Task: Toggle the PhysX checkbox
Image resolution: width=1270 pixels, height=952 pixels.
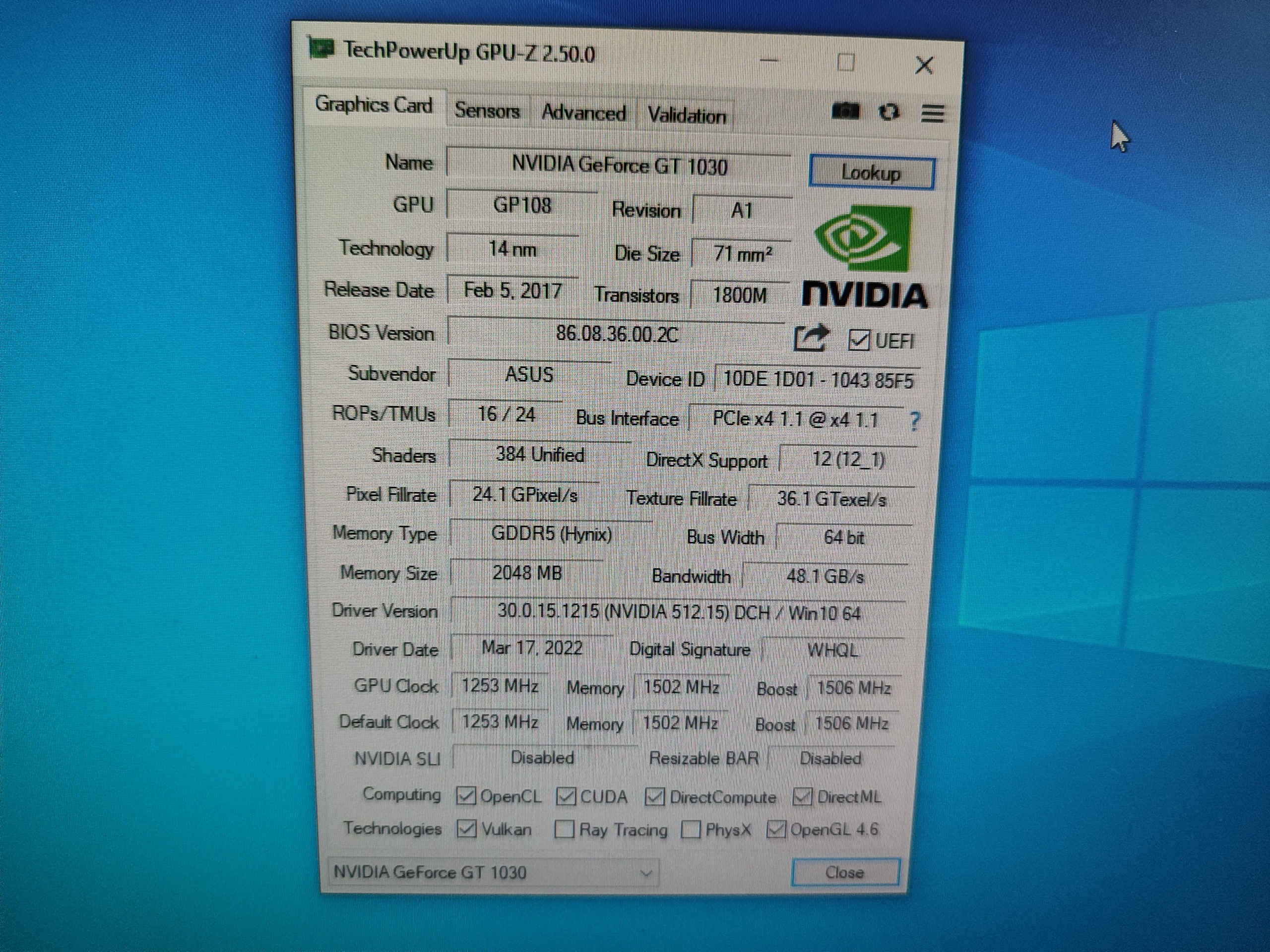Action: pos(690,830)
